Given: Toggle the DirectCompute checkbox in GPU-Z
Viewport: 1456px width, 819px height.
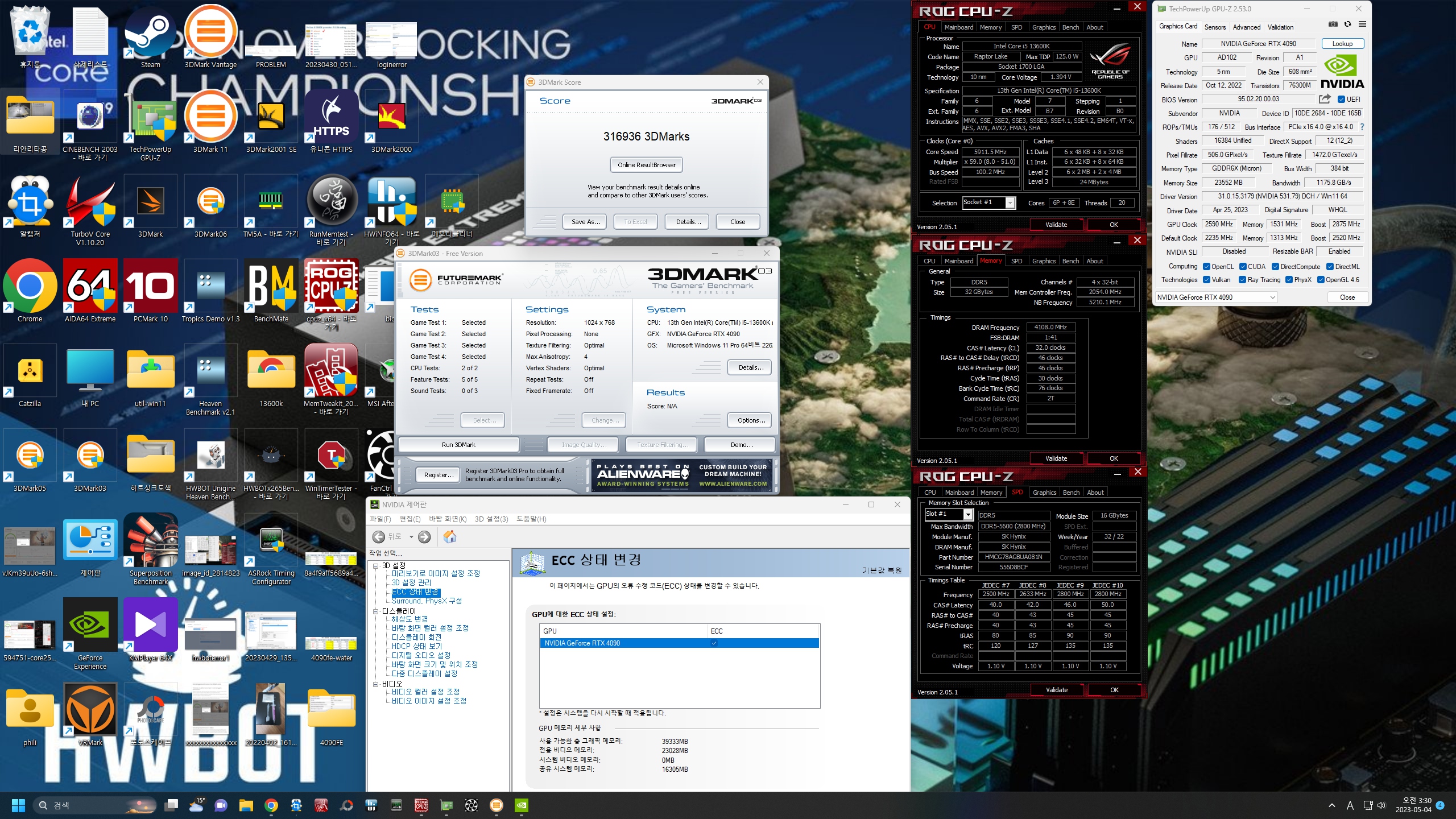Looking at the screenshot, I should [x=1275, y=266].
